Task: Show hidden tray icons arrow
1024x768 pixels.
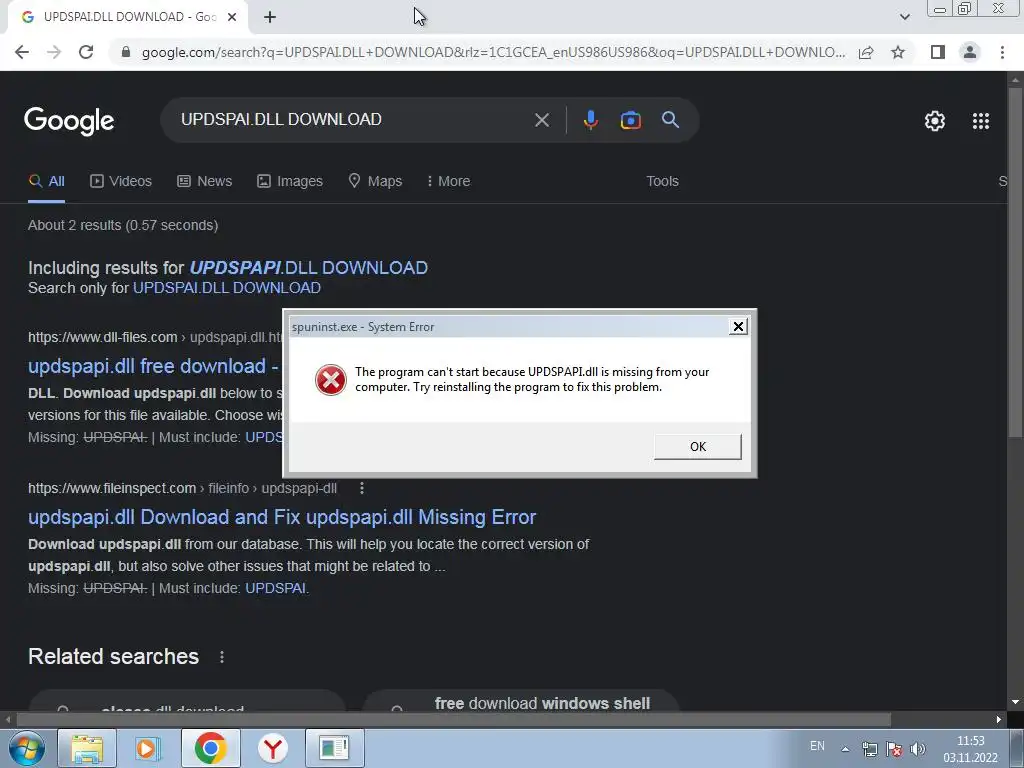Action: tap(845, 749)
